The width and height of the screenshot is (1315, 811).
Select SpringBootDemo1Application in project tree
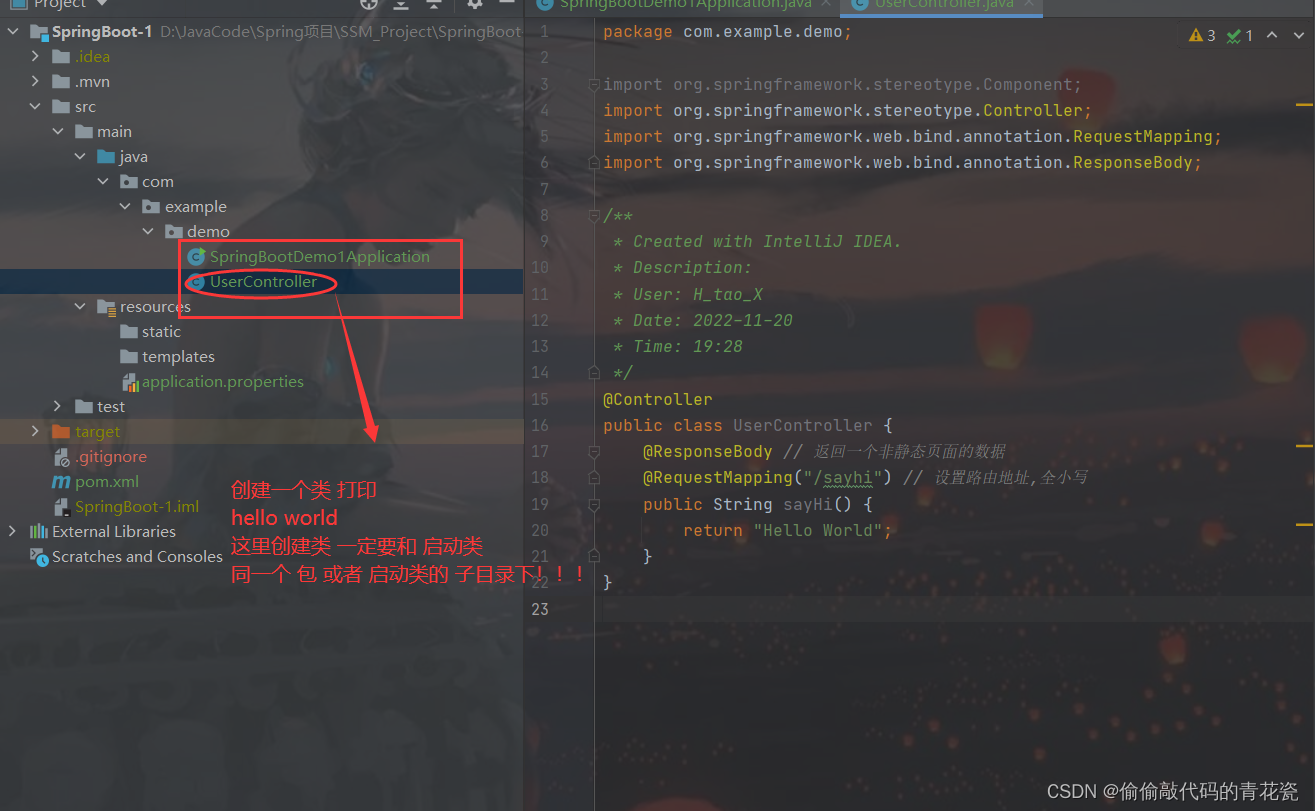[x=320, y=257]
